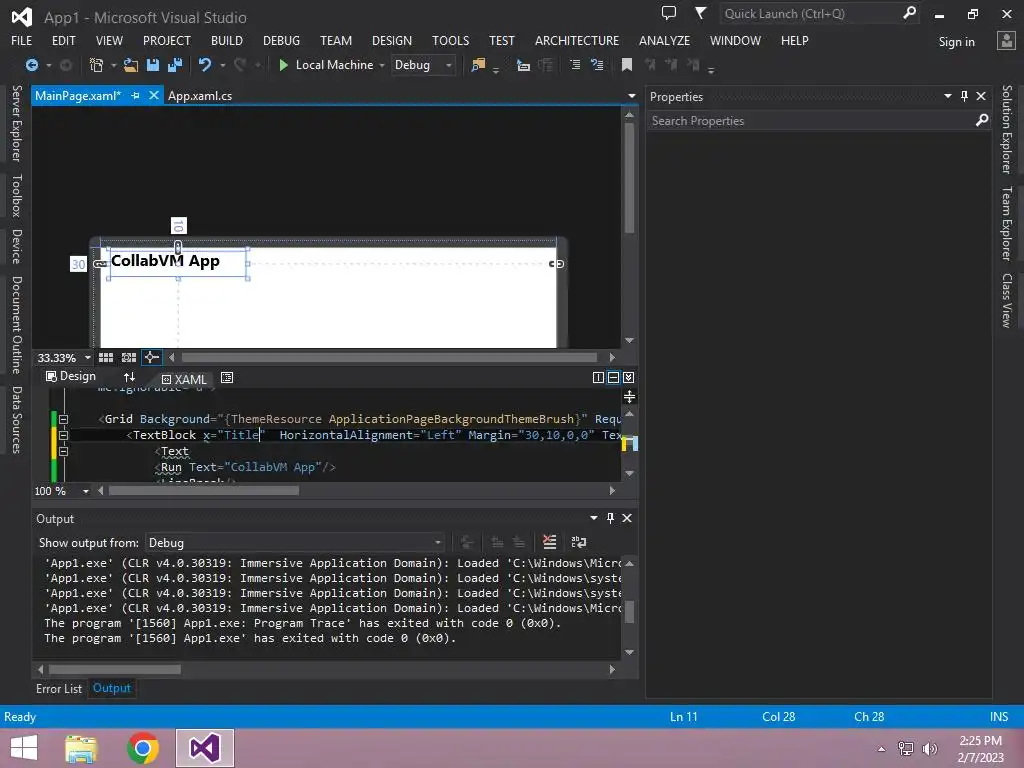Toggle the designer snap grid display

[x=106, y=357]
